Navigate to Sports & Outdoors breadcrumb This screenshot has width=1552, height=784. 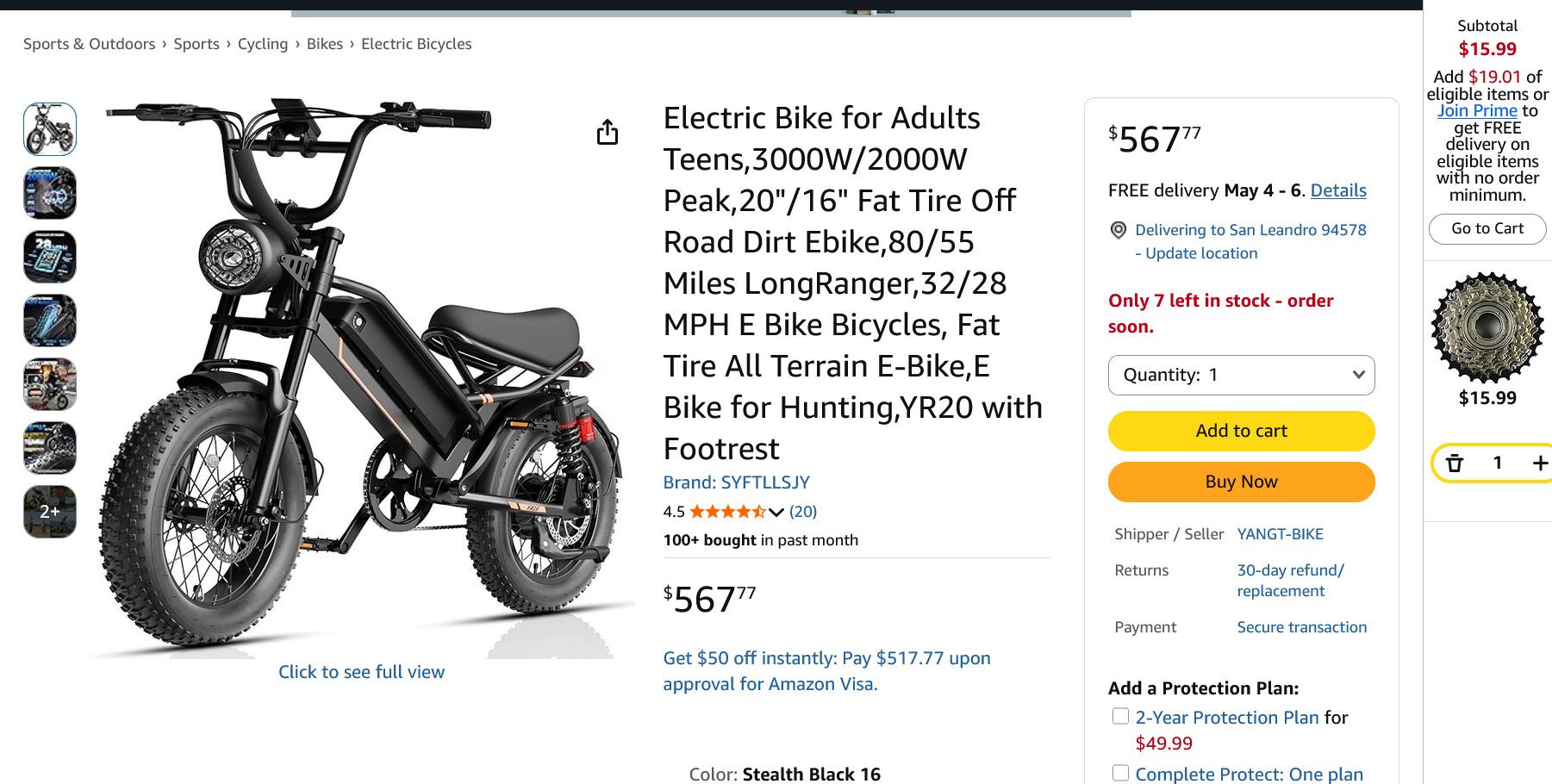[x=90, y=44]
